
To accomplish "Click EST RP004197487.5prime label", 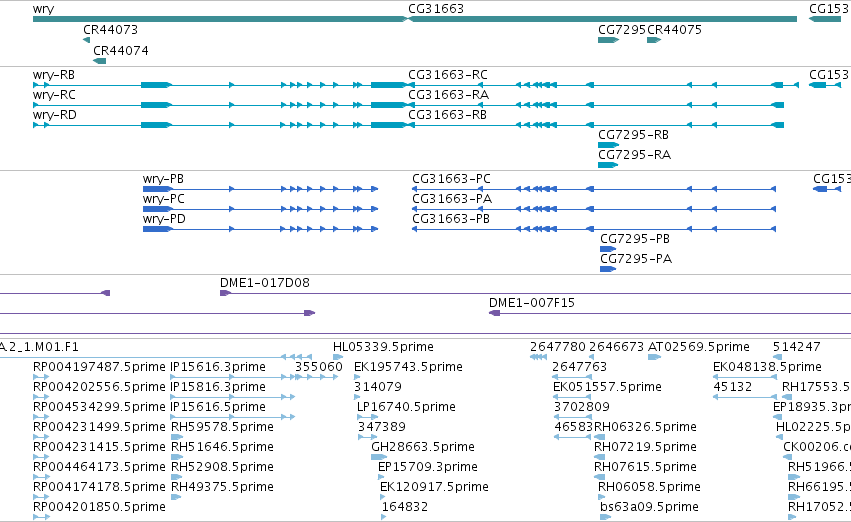I will [x=99, y=367].
